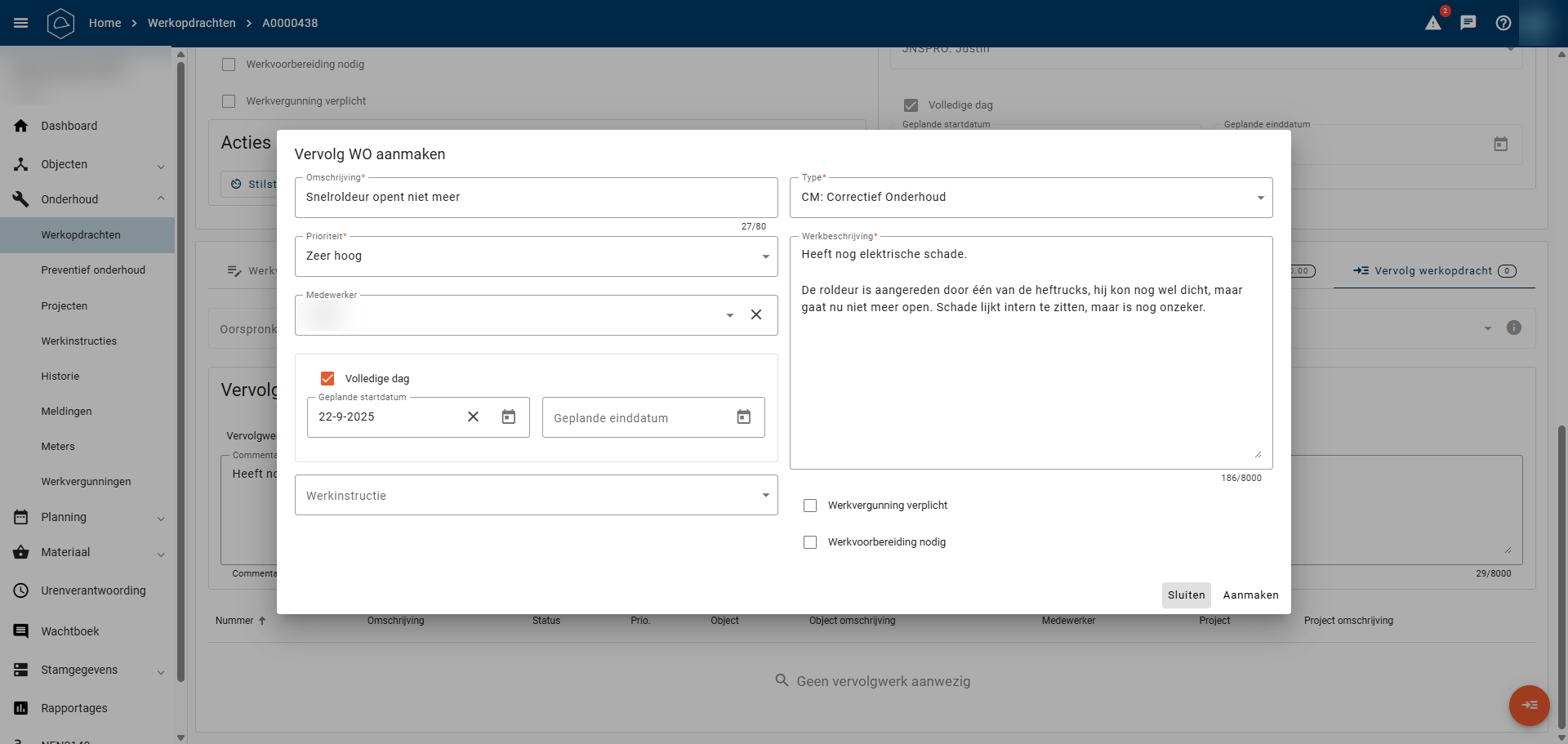
Task: Open the hamburger navigation menu
Action: [x=21, y=23]
